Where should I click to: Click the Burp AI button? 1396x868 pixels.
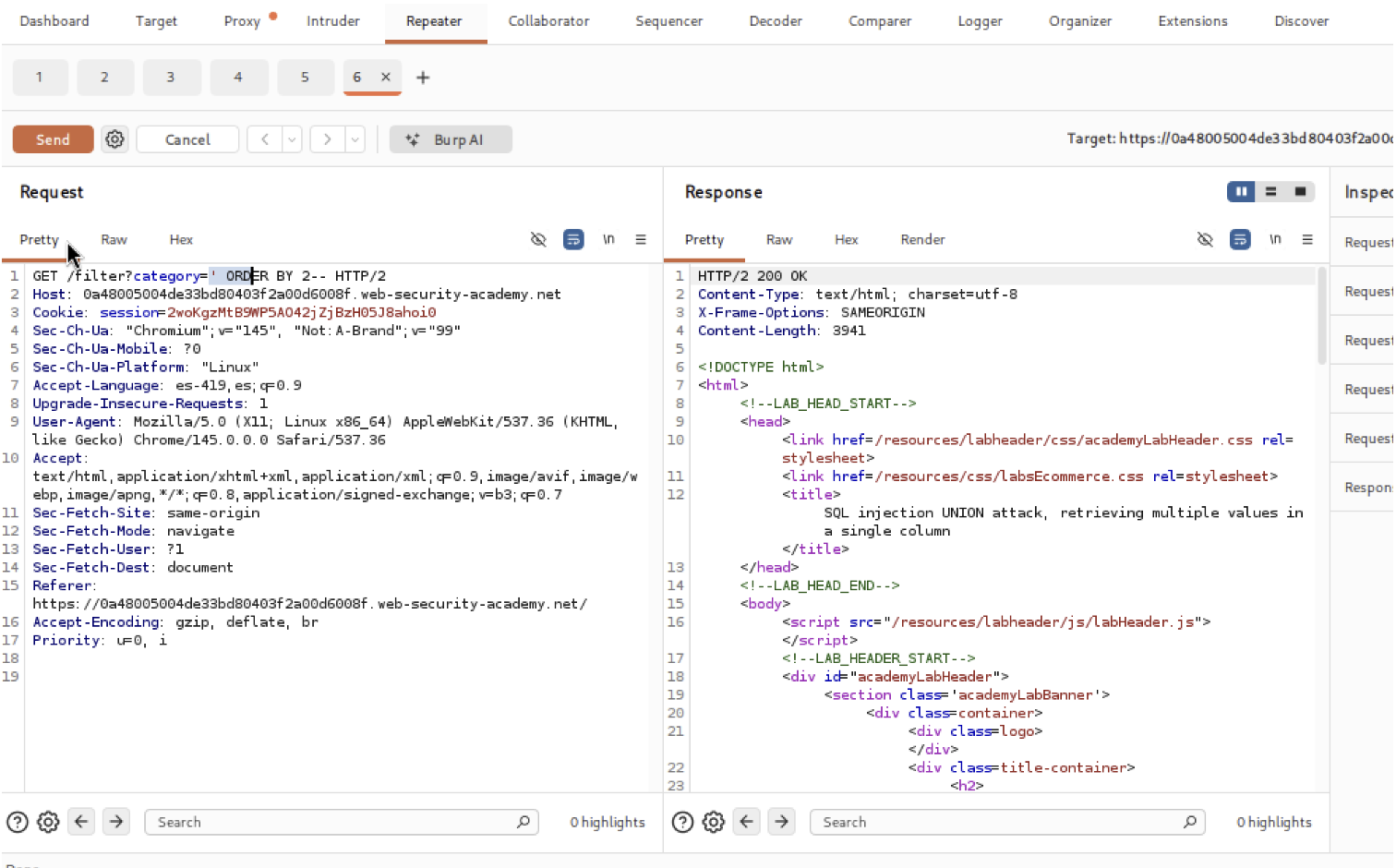[x=451, y=139]
